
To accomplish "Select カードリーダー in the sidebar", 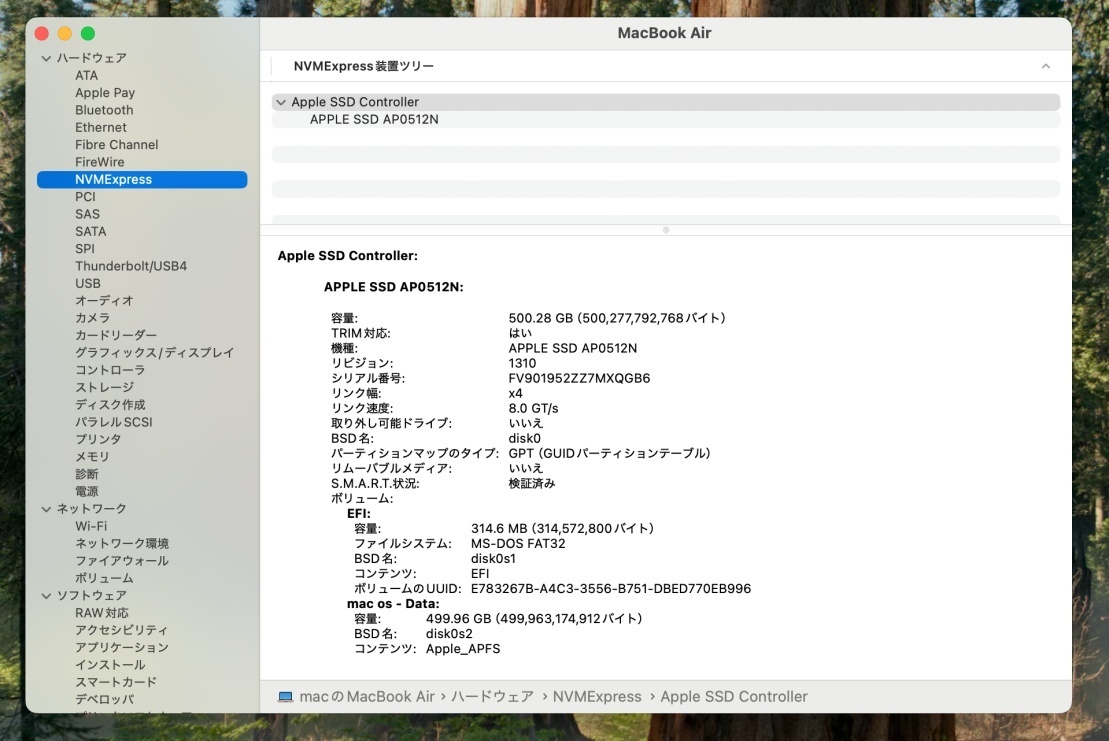I will click(x=116, y=335).
